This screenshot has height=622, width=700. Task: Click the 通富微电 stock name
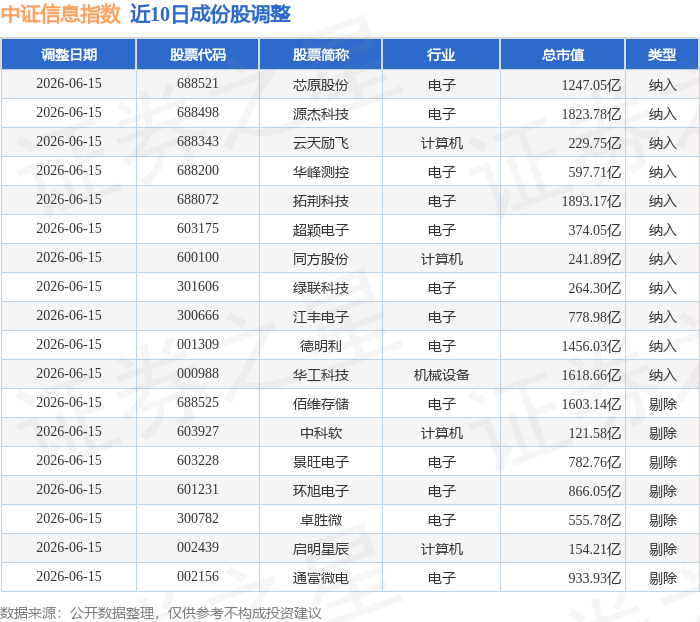coord(321,578)
